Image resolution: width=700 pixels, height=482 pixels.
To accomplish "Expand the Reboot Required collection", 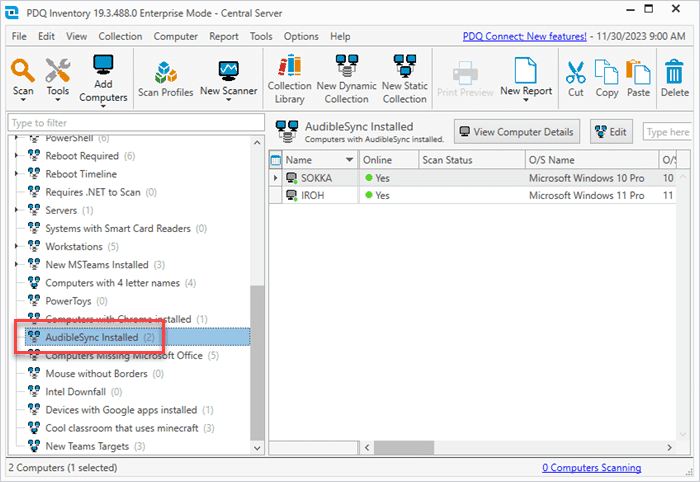I will (x=17, y=156).
